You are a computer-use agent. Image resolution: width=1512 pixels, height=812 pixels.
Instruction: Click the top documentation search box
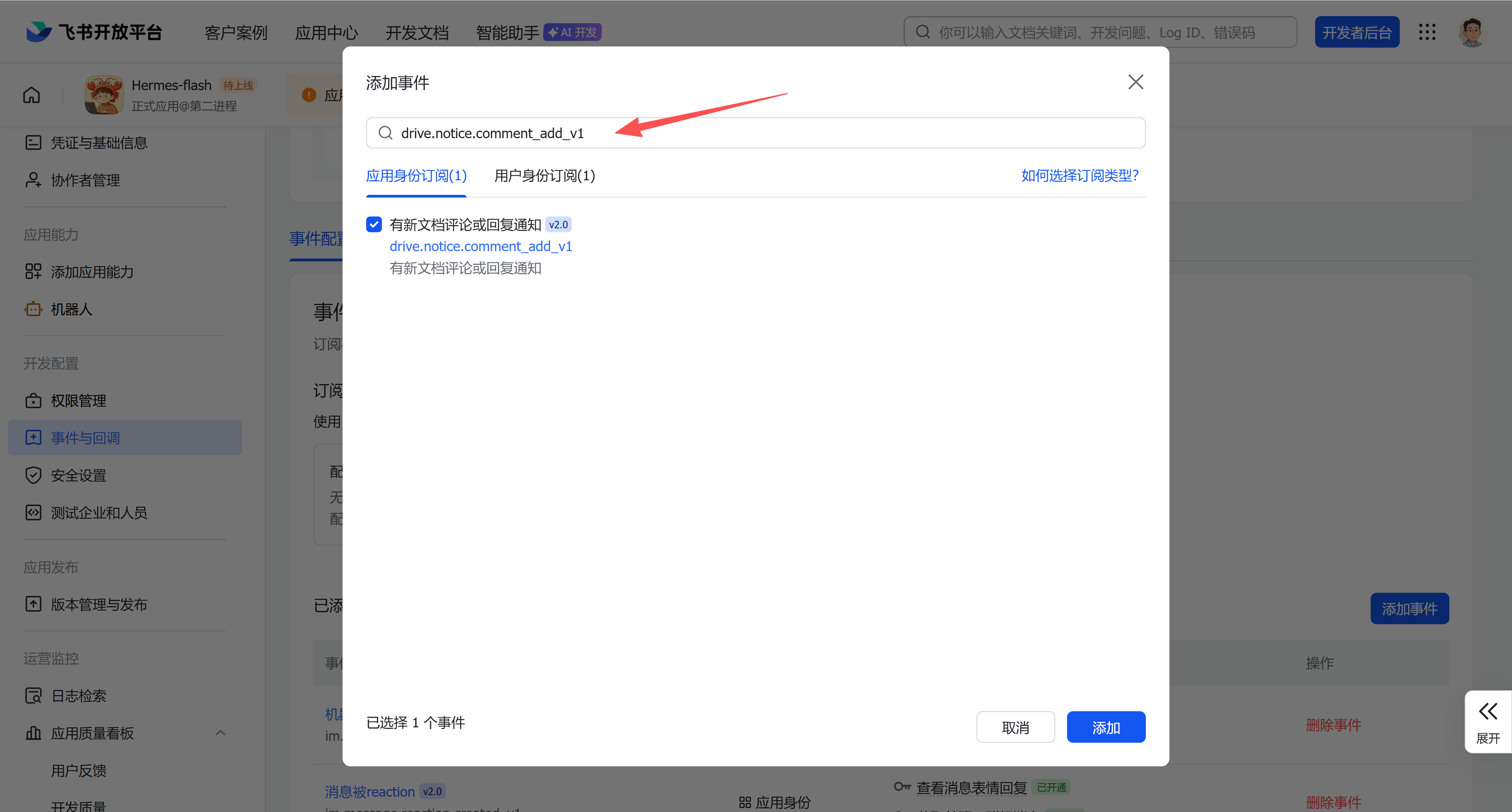[1100, 32]
